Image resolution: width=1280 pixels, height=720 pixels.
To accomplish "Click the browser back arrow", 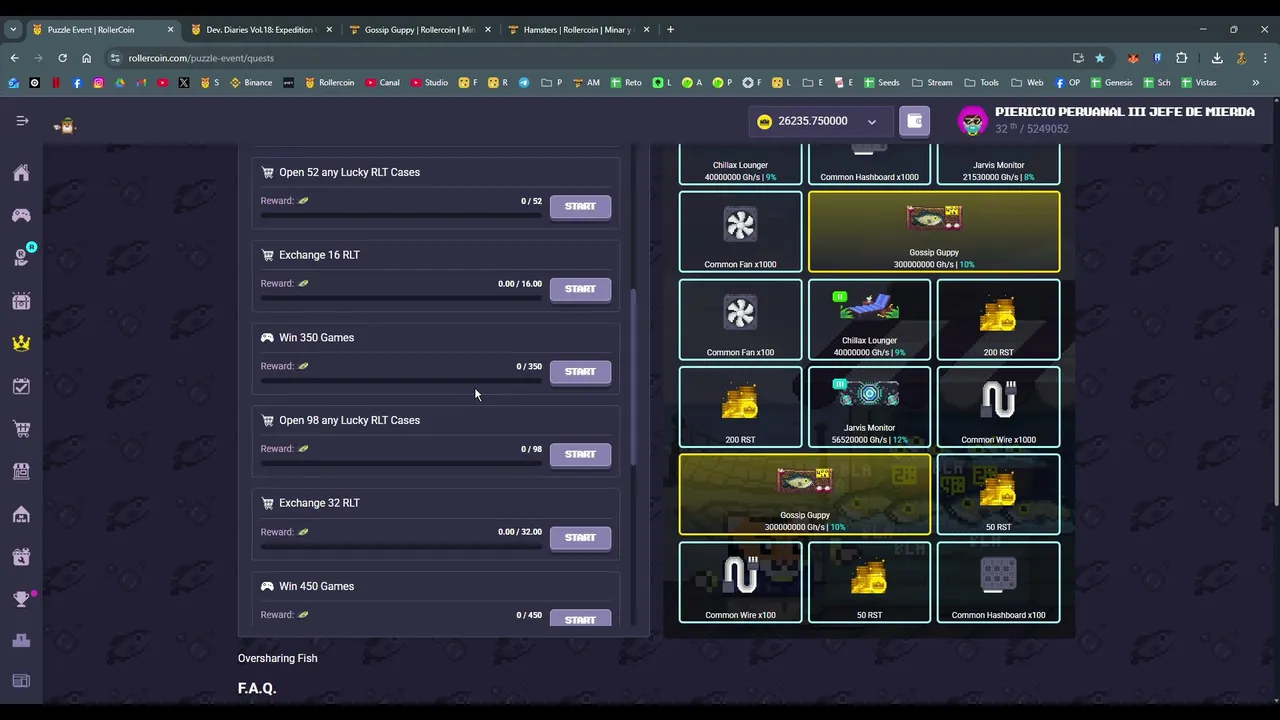I will [14, 58].
